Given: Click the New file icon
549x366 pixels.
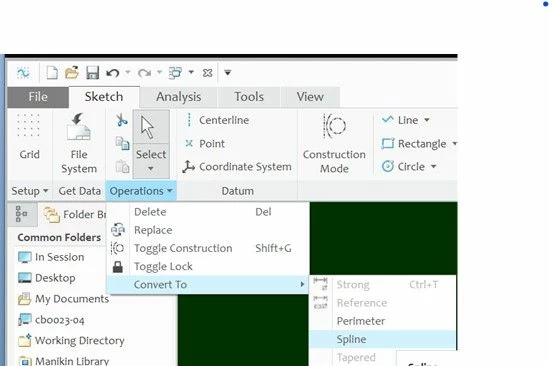Looking at the screenshot, I should tap(52, 73).
